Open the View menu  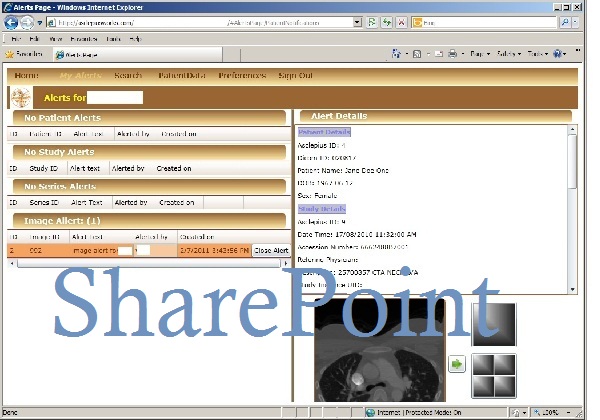click(x=55, y=39)
